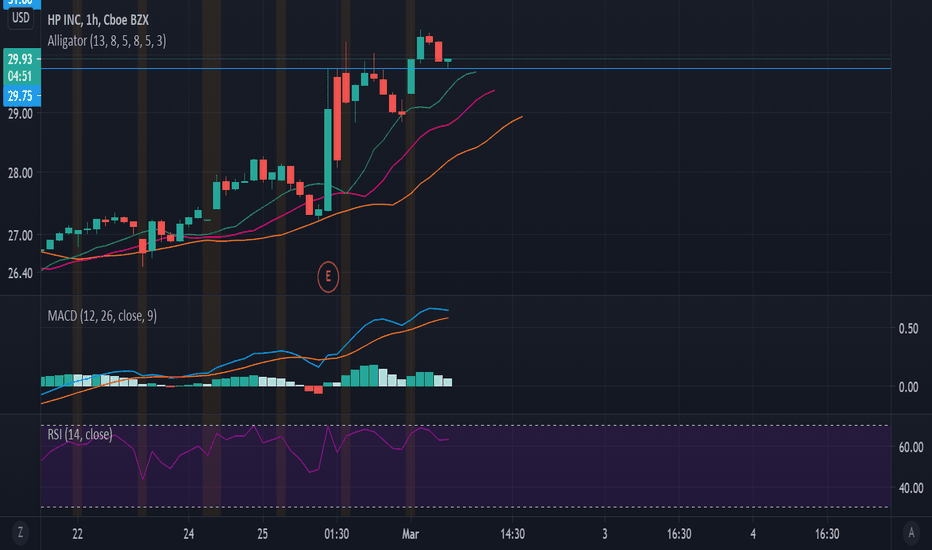Click the 04:51 countdown label
Screen dimensions: 932x550
(21, 76)
